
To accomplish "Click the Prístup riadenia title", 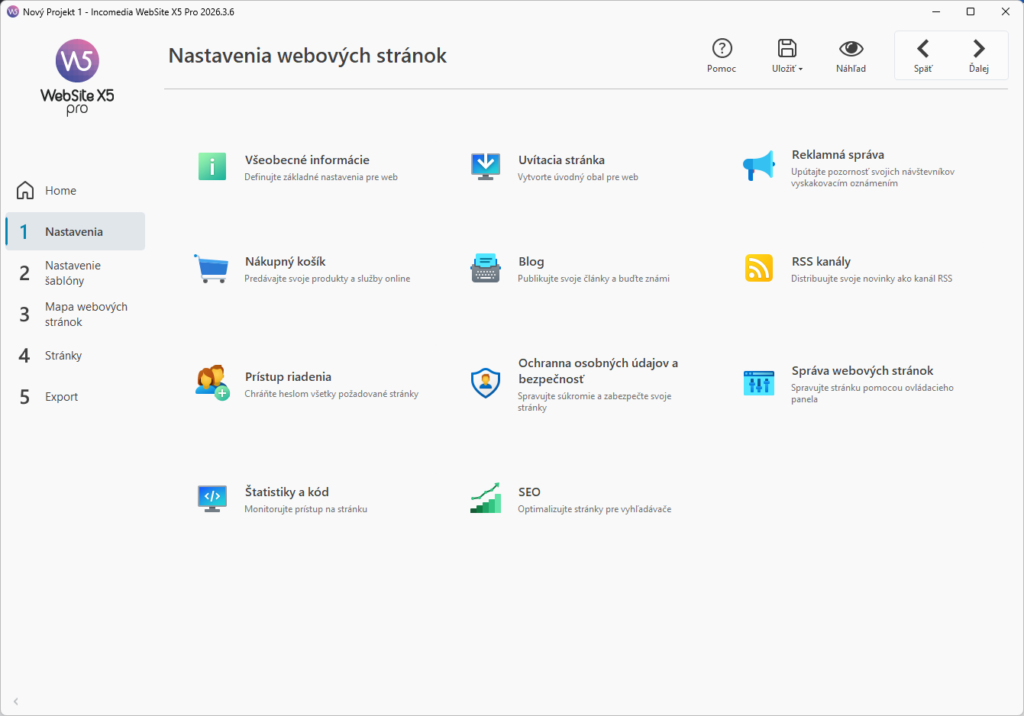I will [x=288, y=377].
